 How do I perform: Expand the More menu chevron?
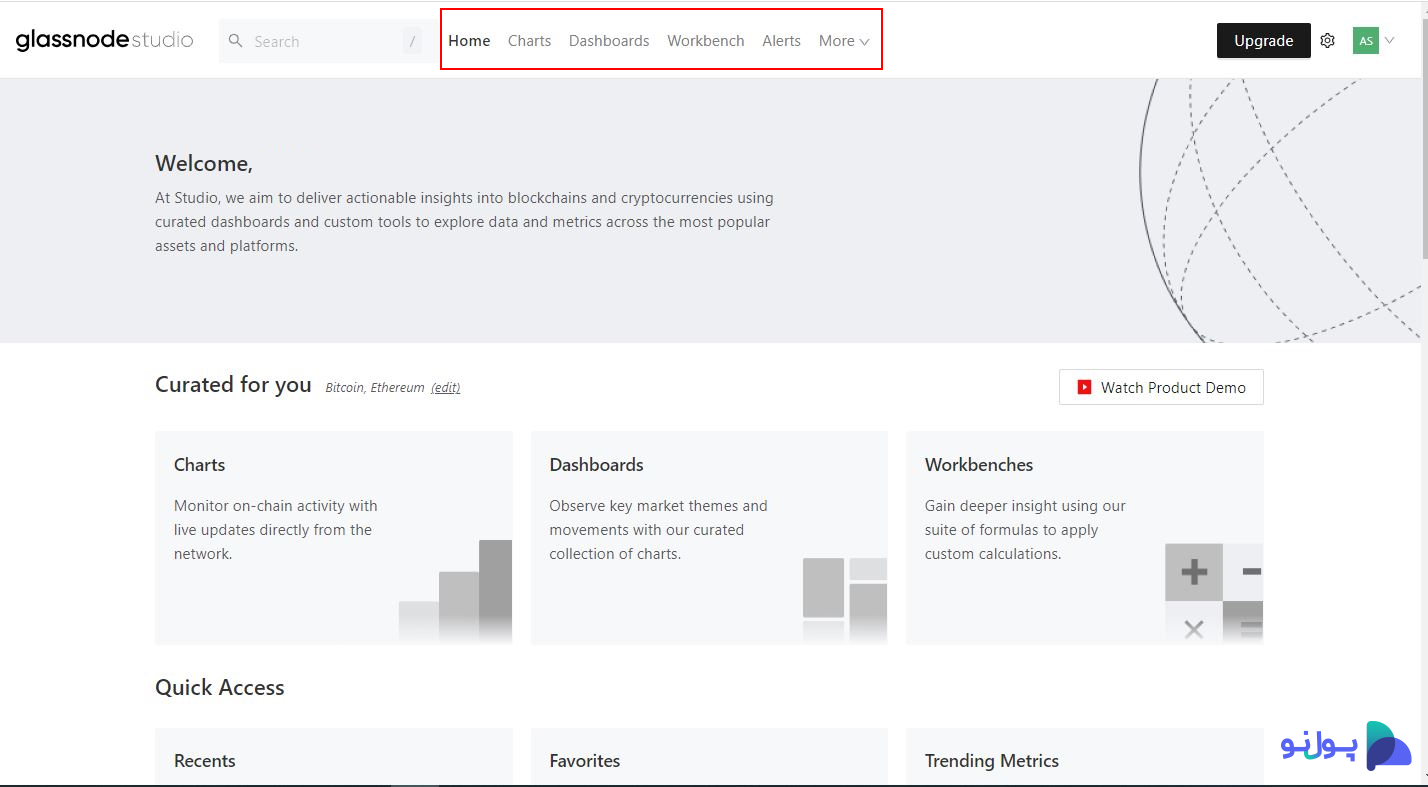tap(864, 42)
